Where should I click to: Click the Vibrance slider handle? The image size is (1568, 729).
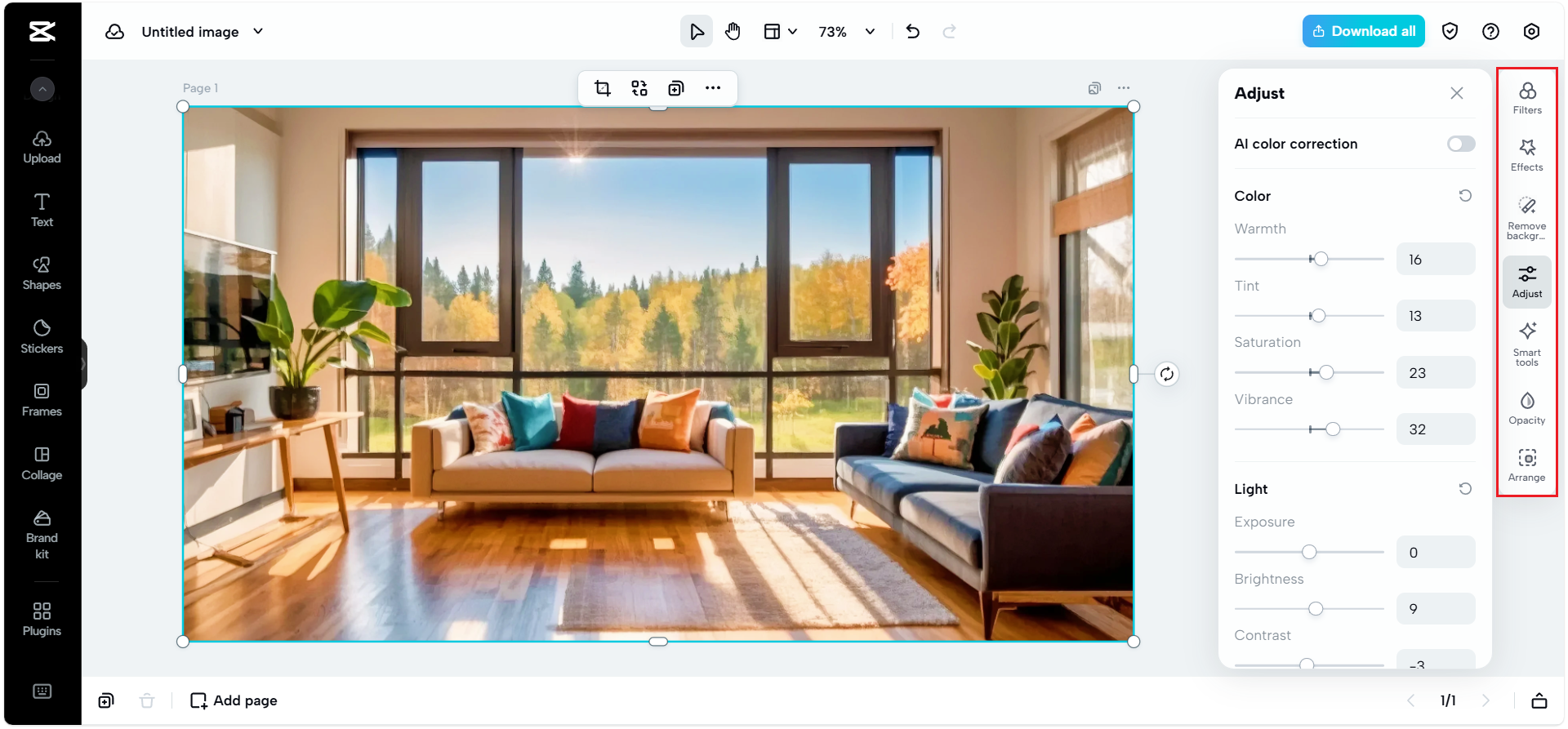click(x=1333, y=429)
